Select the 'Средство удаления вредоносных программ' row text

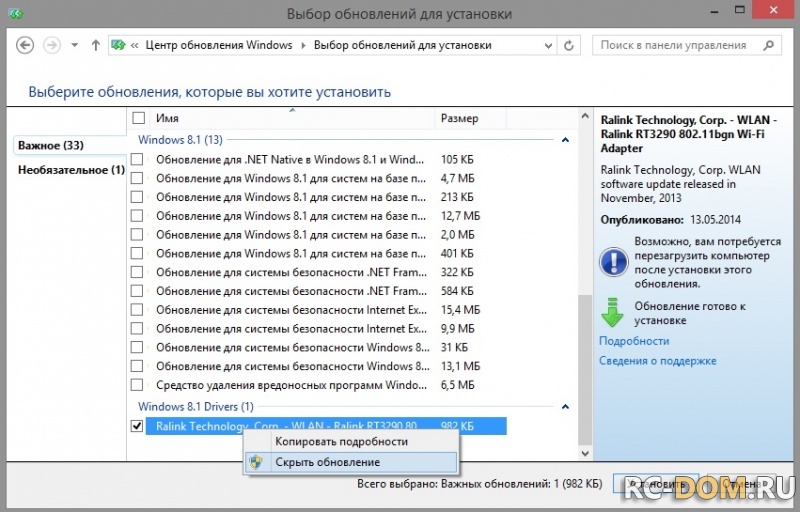coord(291,385)
